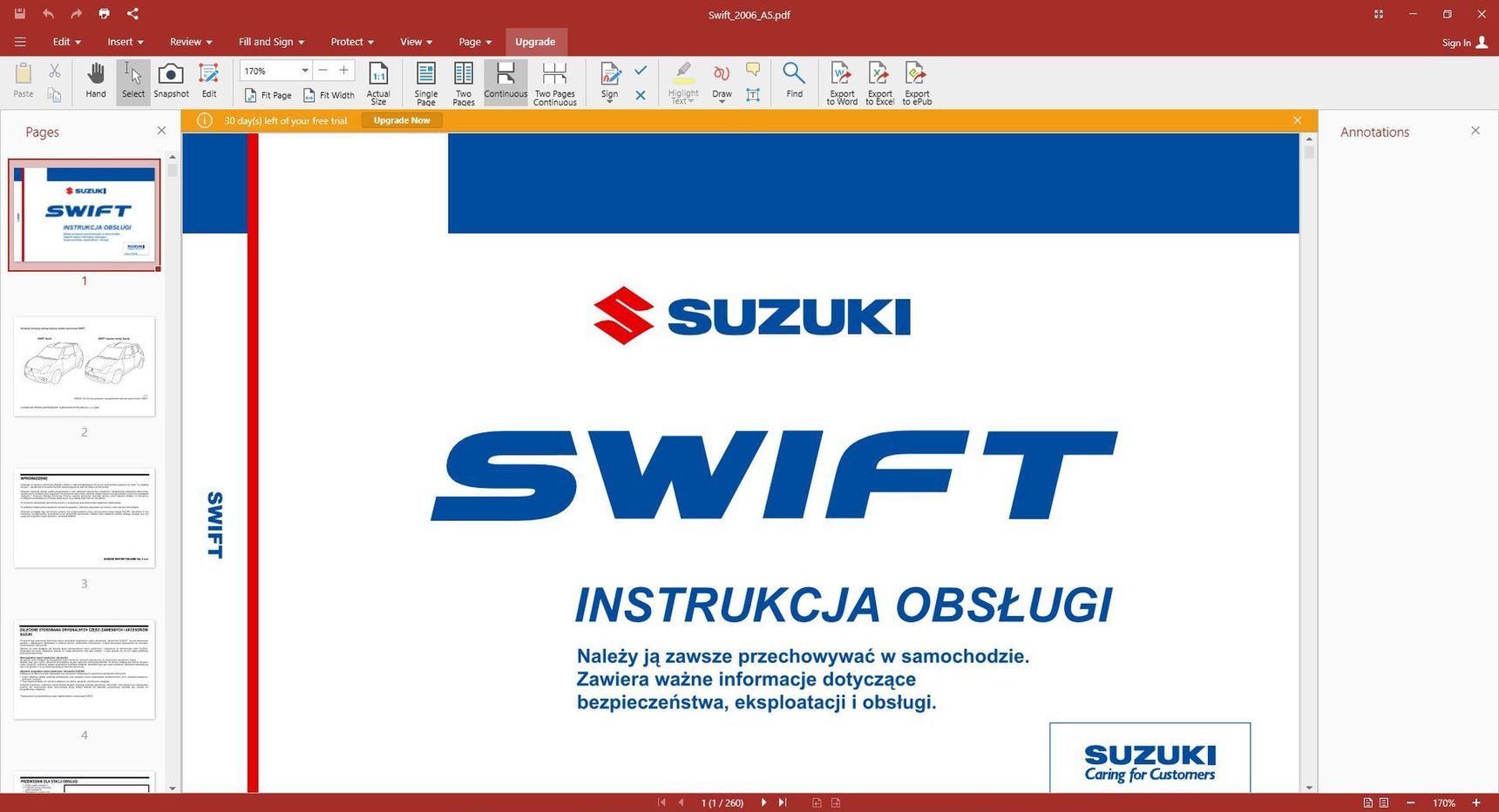Add a sticky note comment

pyautogui.click(x=753, y=70)
